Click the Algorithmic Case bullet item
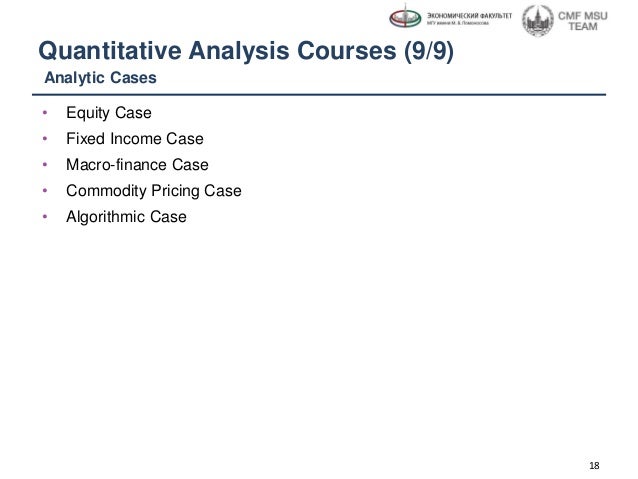Image resolution: width=638 pixels, height=479 pixels. (126, 217)
